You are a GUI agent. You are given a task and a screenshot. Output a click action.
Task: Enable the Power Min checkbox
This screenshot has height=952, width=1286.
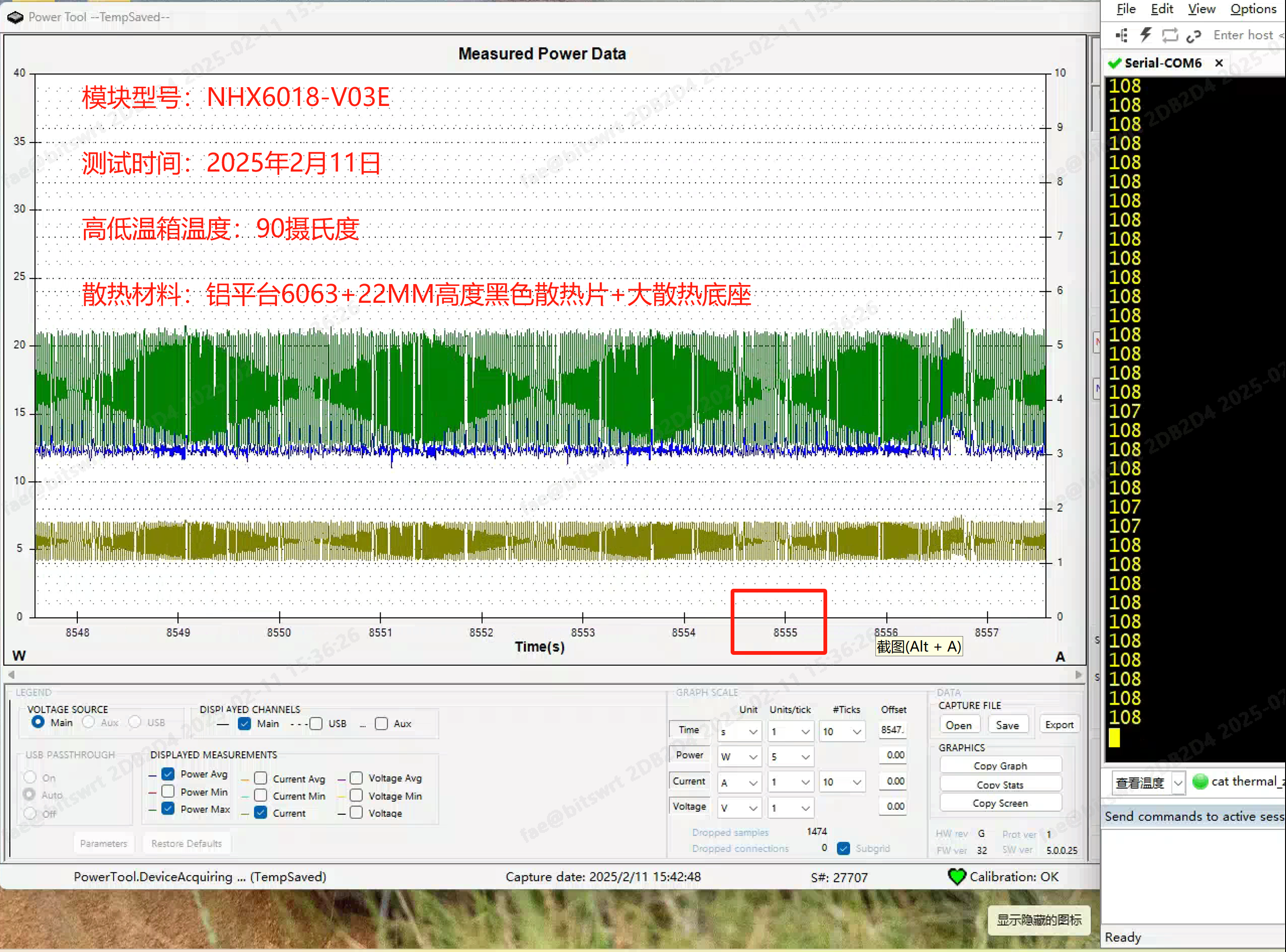click(168, 791)
